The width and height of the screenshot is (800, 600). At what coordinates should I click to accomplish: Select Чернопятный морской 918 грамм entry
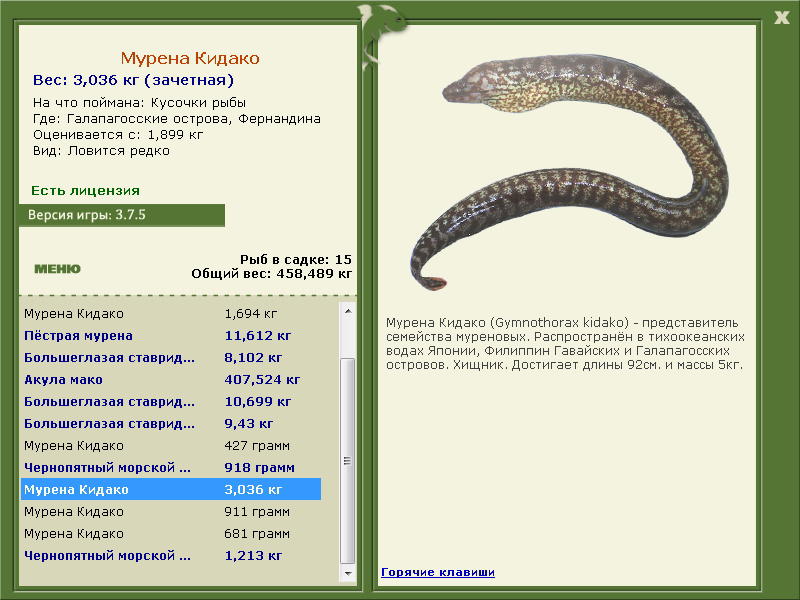171,467
